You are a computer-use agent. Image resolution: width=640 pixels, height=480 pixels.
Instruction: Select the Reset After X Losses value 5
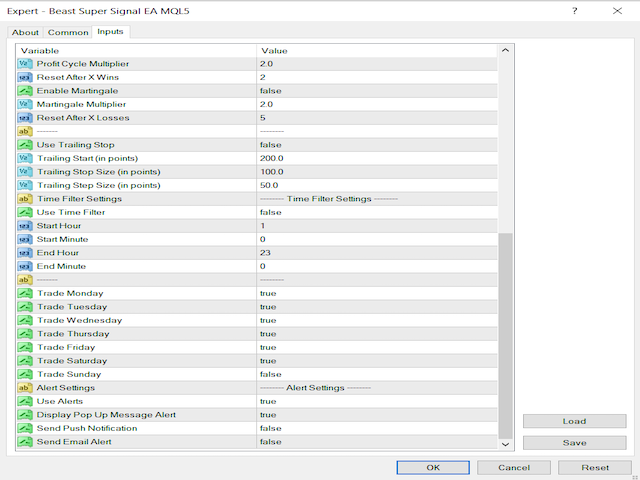click(x=262, y=118)
